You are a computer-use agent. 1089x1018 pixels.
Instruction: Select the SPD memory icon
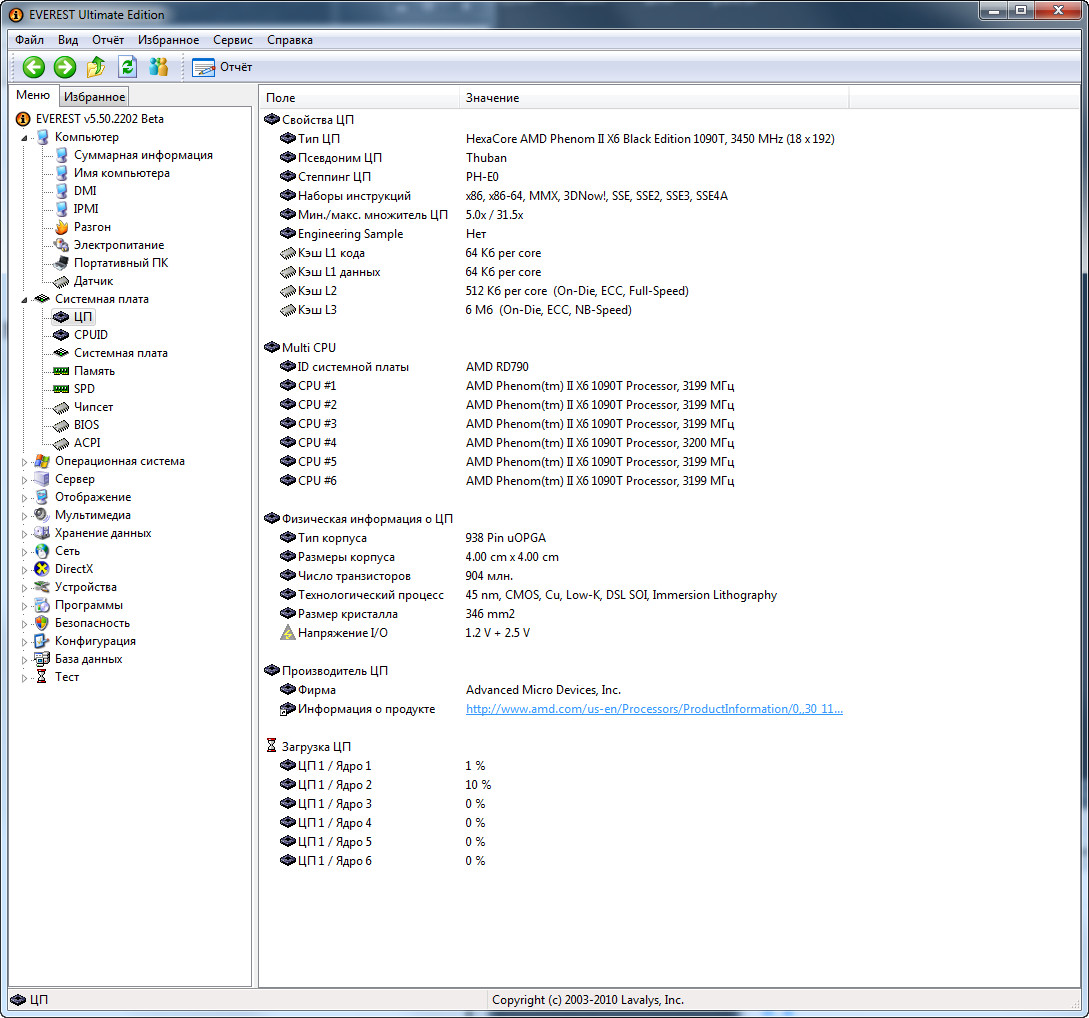point(62,389)
